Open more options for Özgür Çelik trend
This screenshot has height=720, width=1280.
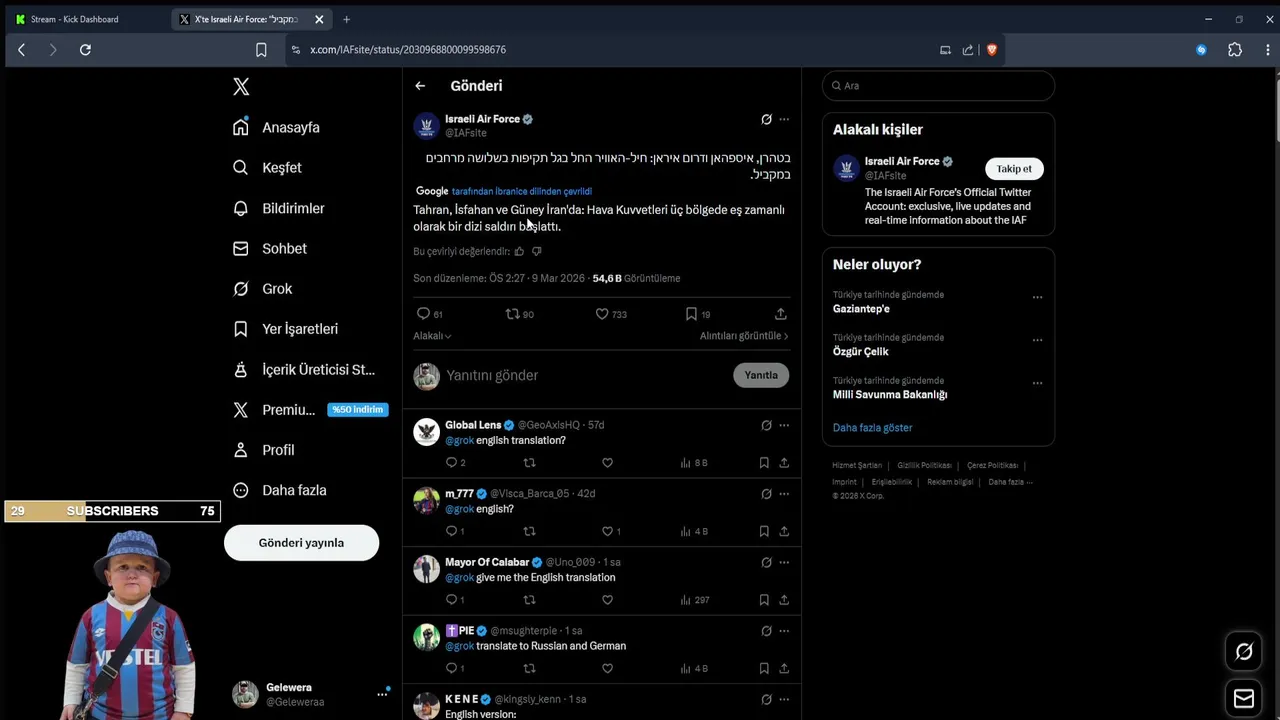(x=1037, y=340)
